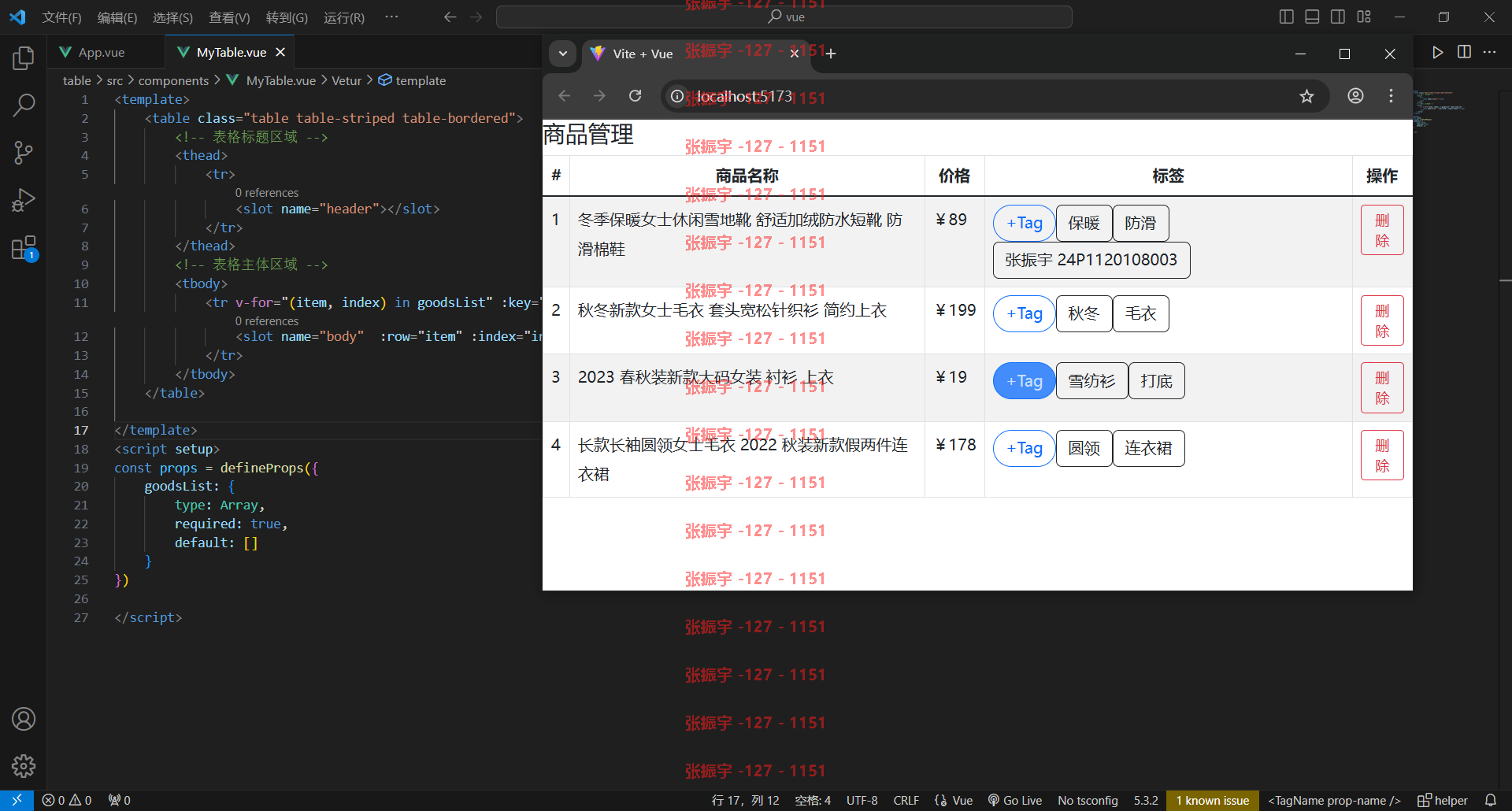Click +Tag in product row 1
1512x811 pixels.
1024,223
